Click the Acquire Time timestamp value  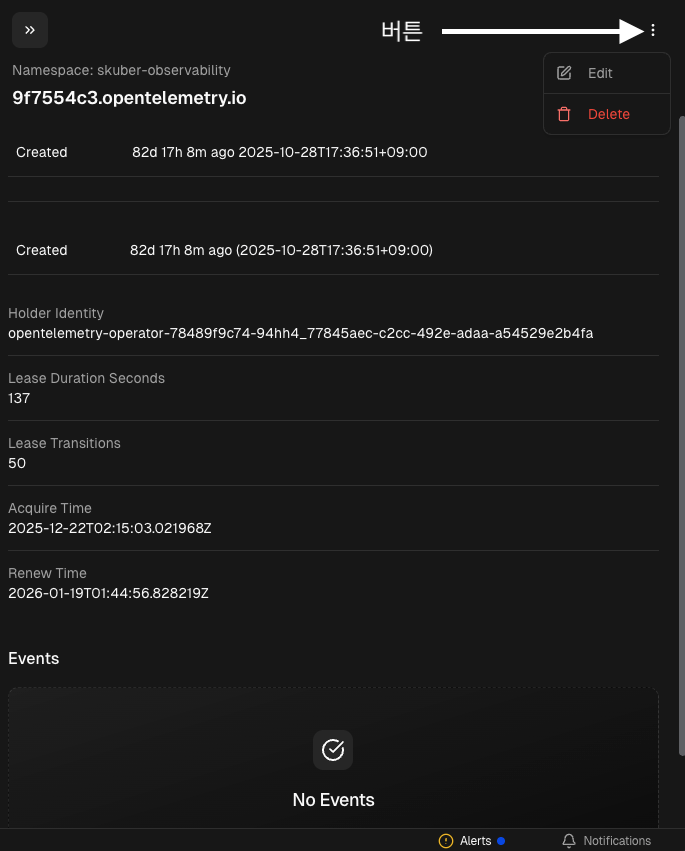pyautogui.click(x=109, y=528)
